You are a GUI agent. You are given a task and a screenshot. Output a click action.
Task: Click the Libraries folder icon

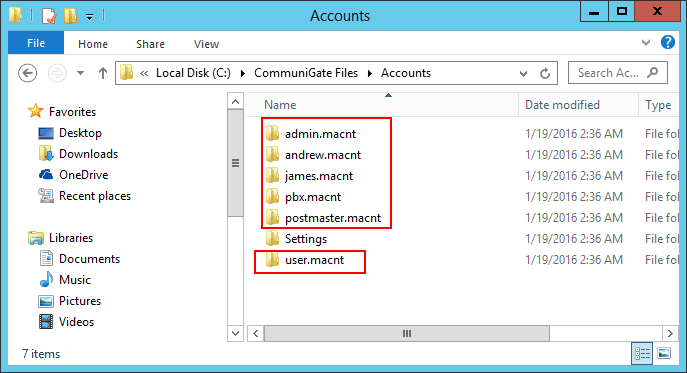(x=35, y=238)
